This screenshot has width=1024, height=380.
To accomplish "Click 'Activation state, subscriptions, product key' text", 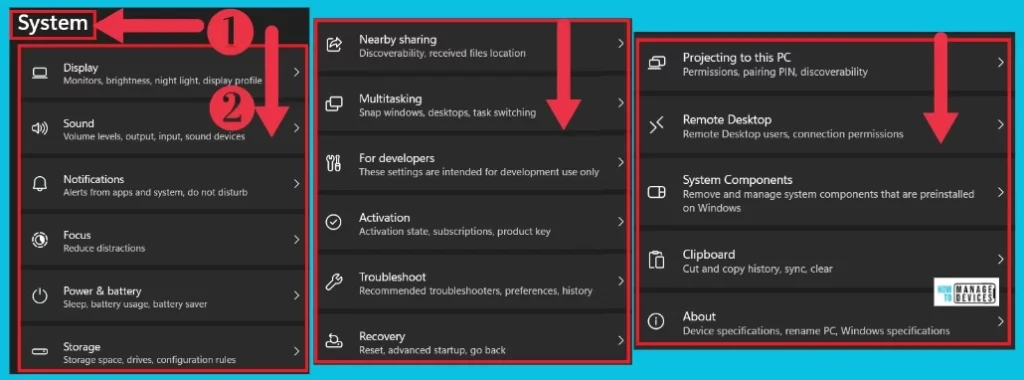I will coord(455,231).
